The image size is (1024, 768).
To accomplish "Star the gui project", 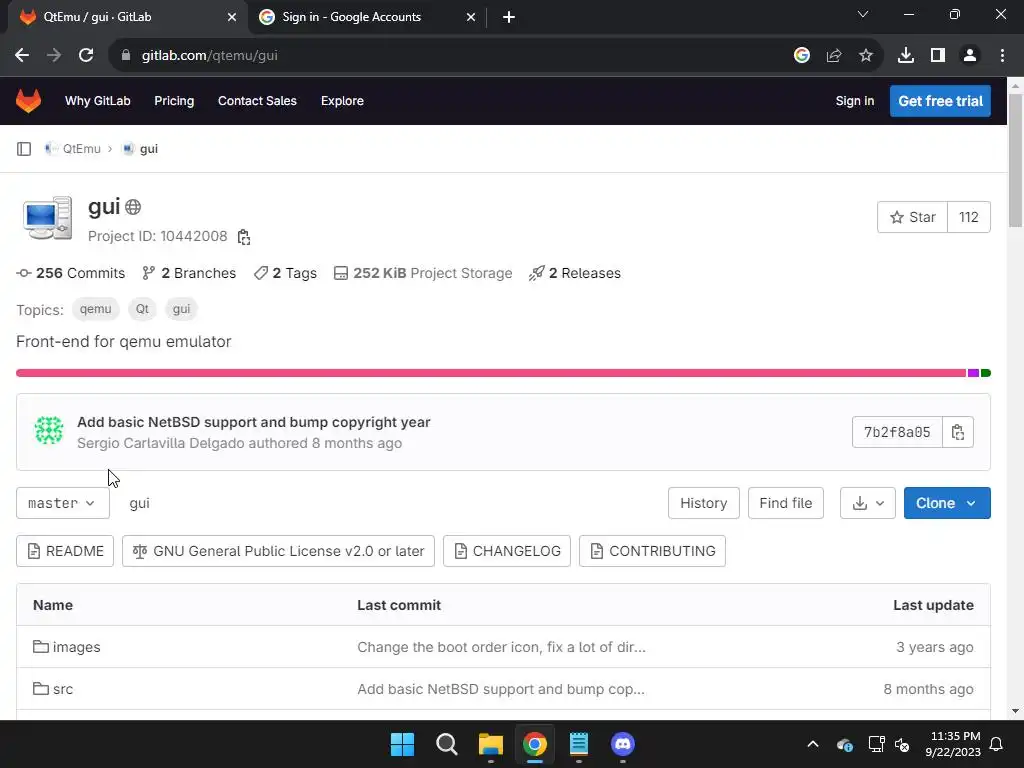I will (912, 217).
